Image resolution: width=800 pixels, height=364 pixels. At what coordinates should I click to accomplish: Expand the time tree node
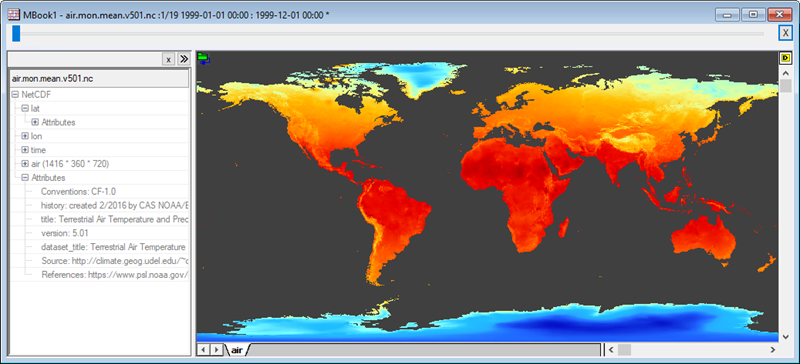click(25, 150)
